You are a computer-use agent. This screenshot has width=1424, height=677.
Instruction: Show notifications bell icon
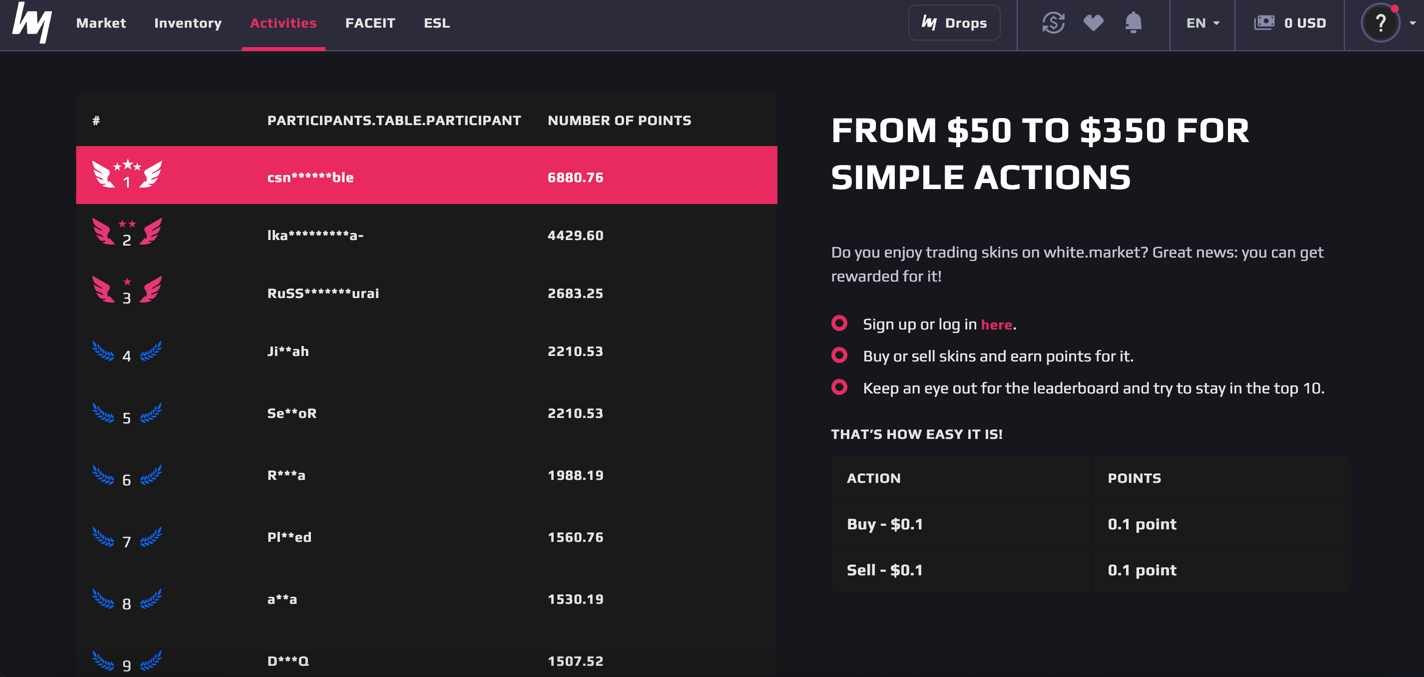coord(1133,23)
